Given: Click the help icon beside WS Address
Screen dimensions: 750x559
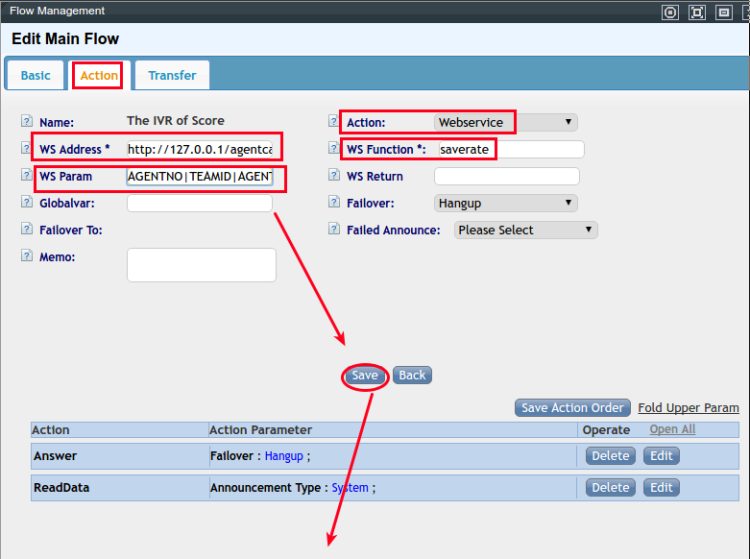Looking at the screenshot, I should (26, 149).
